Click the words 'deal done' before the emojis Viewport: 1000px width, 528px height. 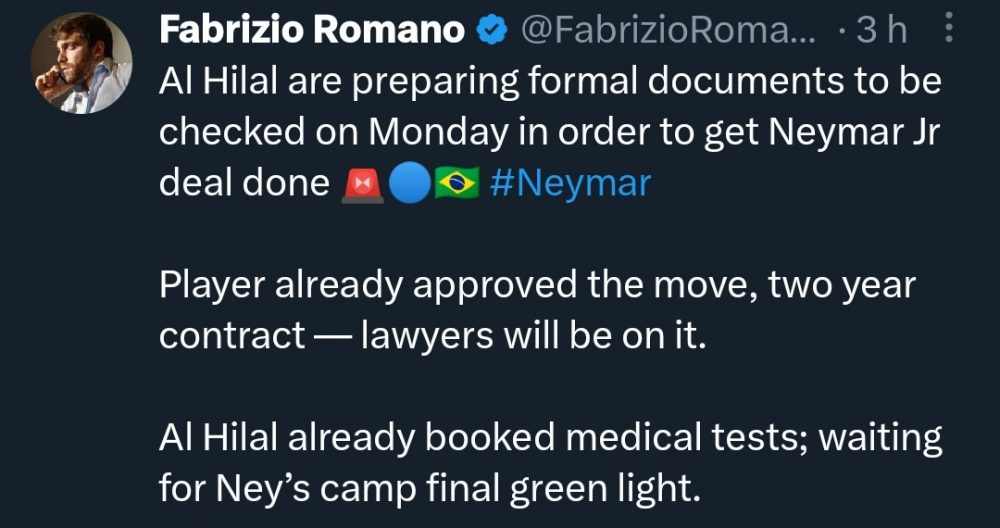point(244,184)
